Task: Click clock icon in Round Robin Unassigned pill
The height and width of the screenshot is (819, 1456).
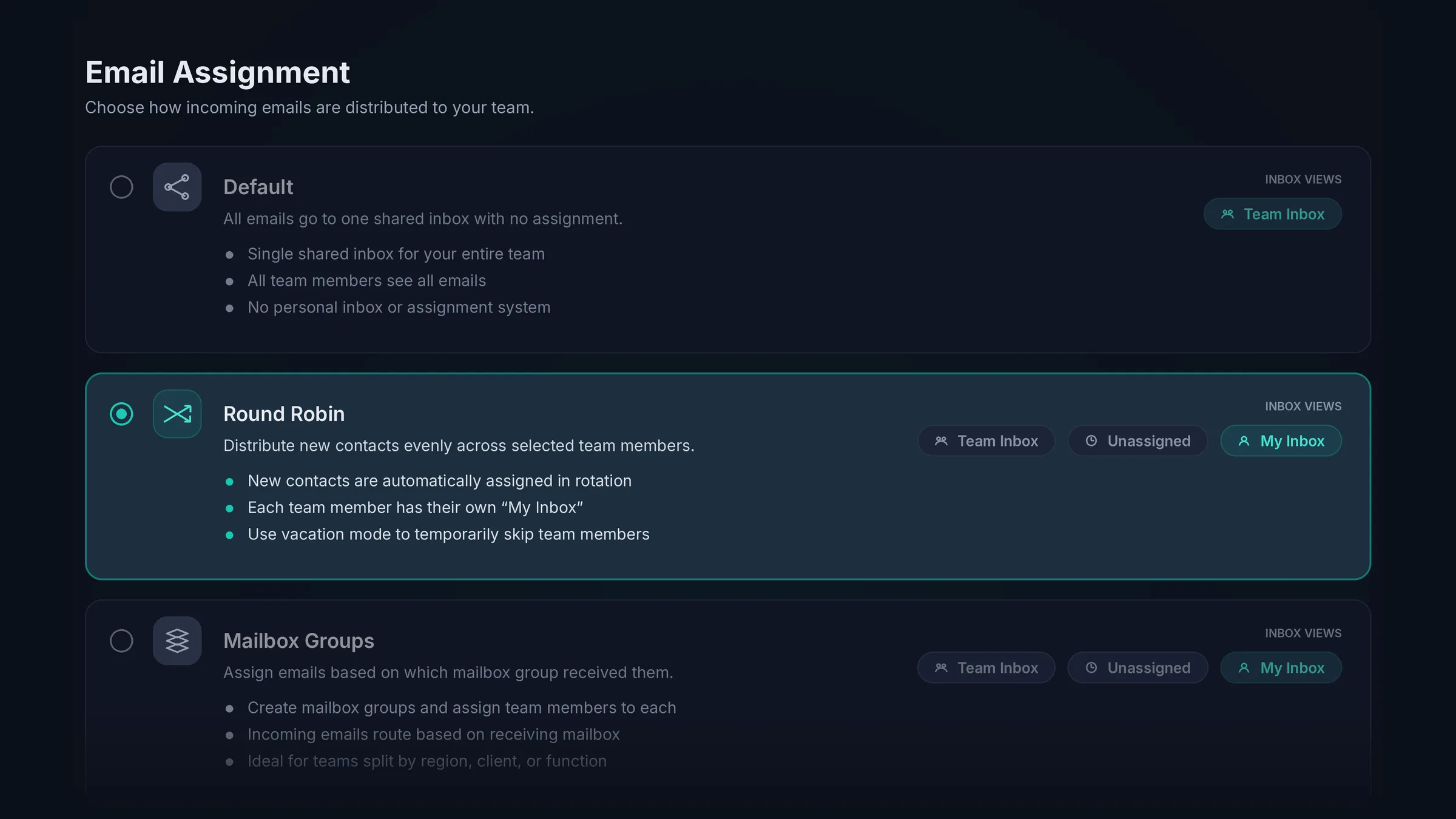Action: [x=1091, y=441]
